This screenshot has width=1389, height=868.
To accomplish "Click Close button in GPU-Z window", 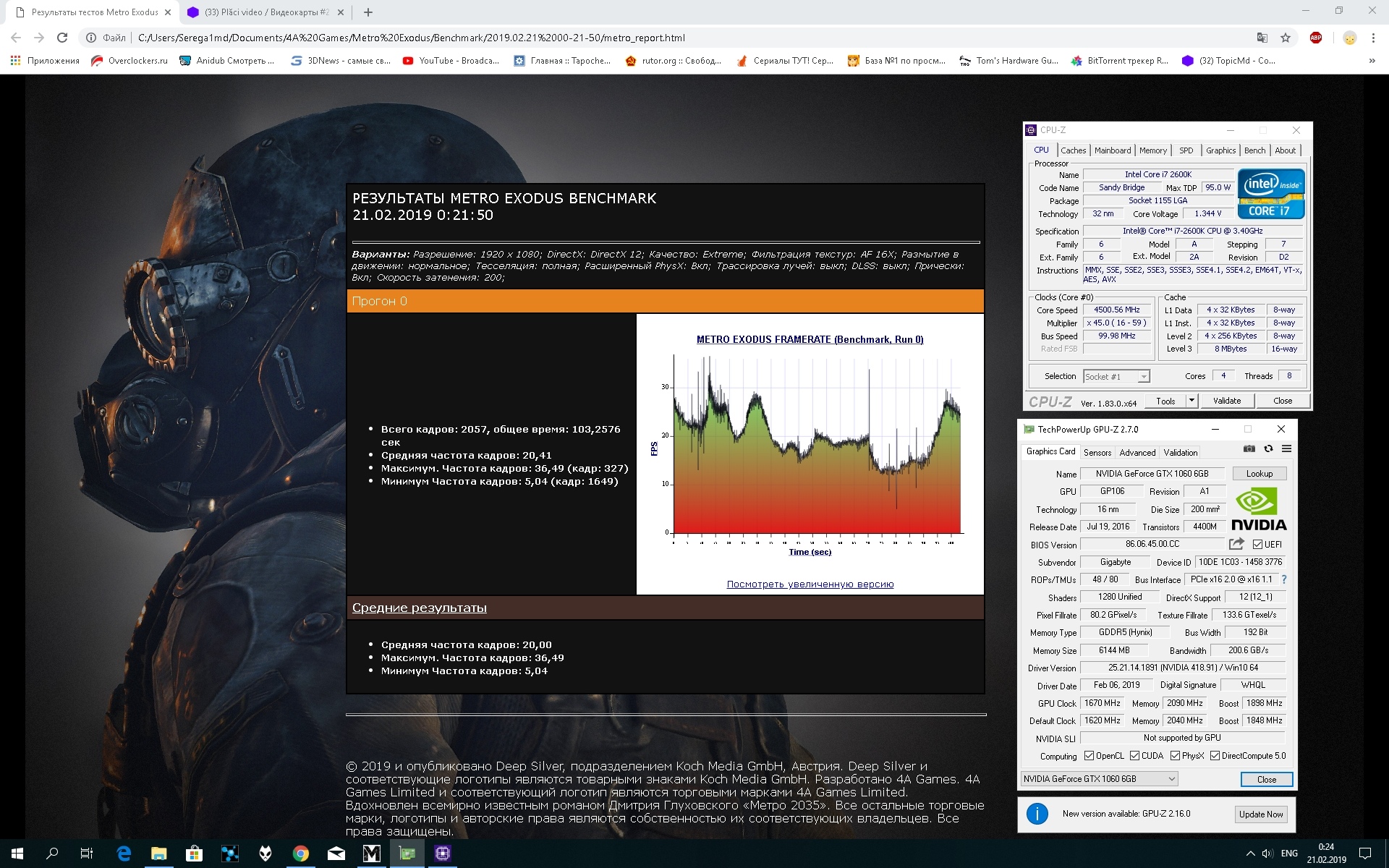I will (1266, 779).
